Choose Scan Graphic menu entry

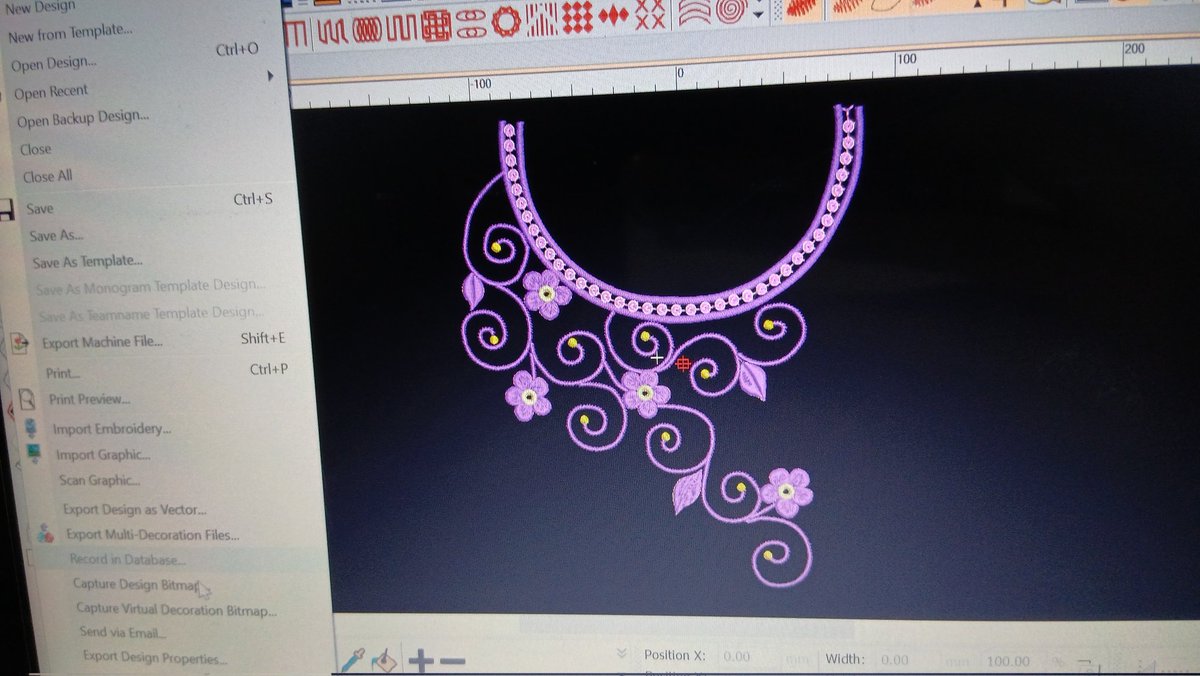point(100,480)
